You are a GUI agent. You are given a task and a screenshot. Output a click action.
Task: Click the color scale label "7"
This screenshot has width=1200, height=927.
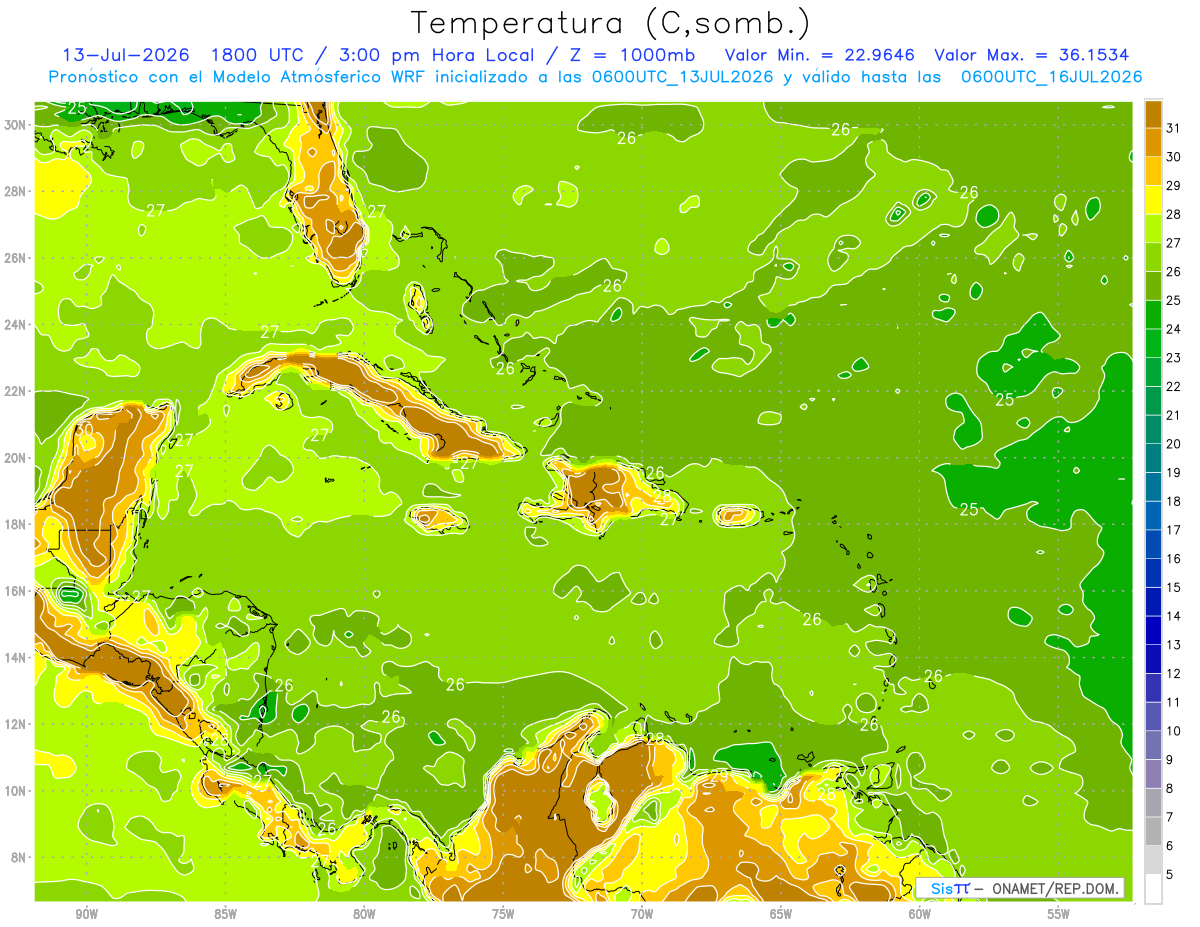pos(1170,817)
